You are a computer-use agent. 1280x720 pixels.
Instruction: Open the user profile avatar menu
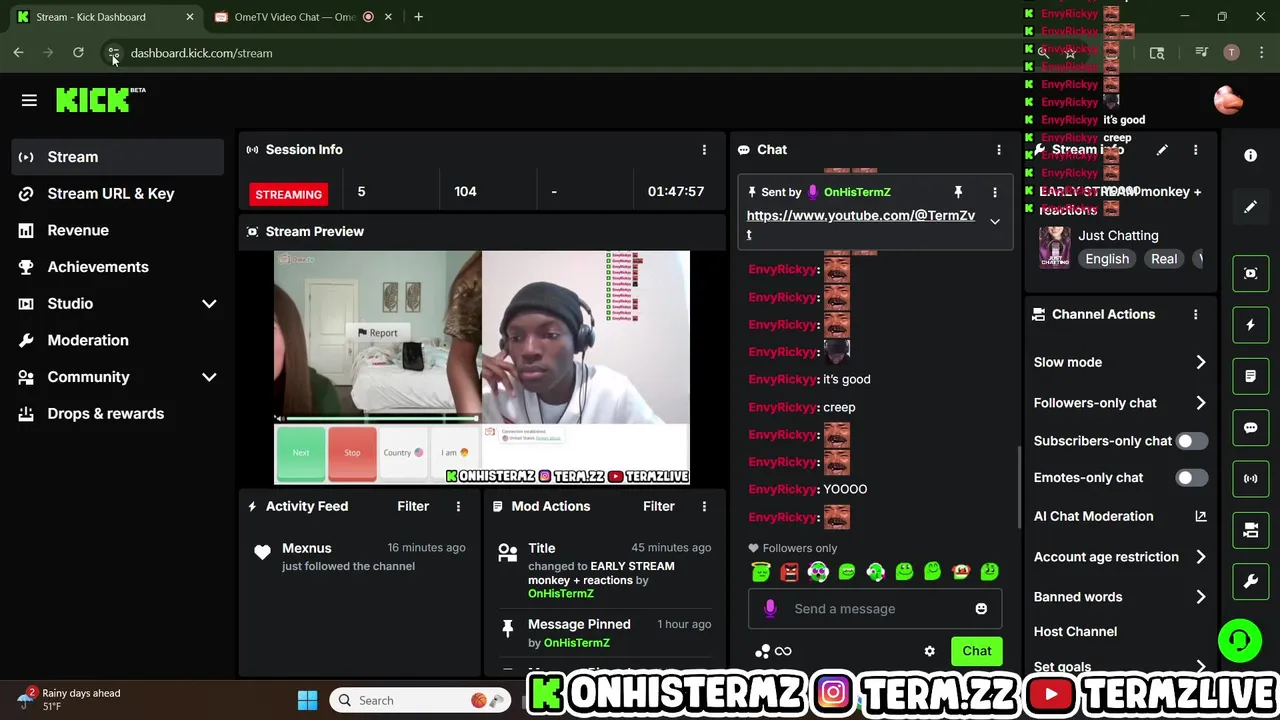click(x=1228, y=100)
